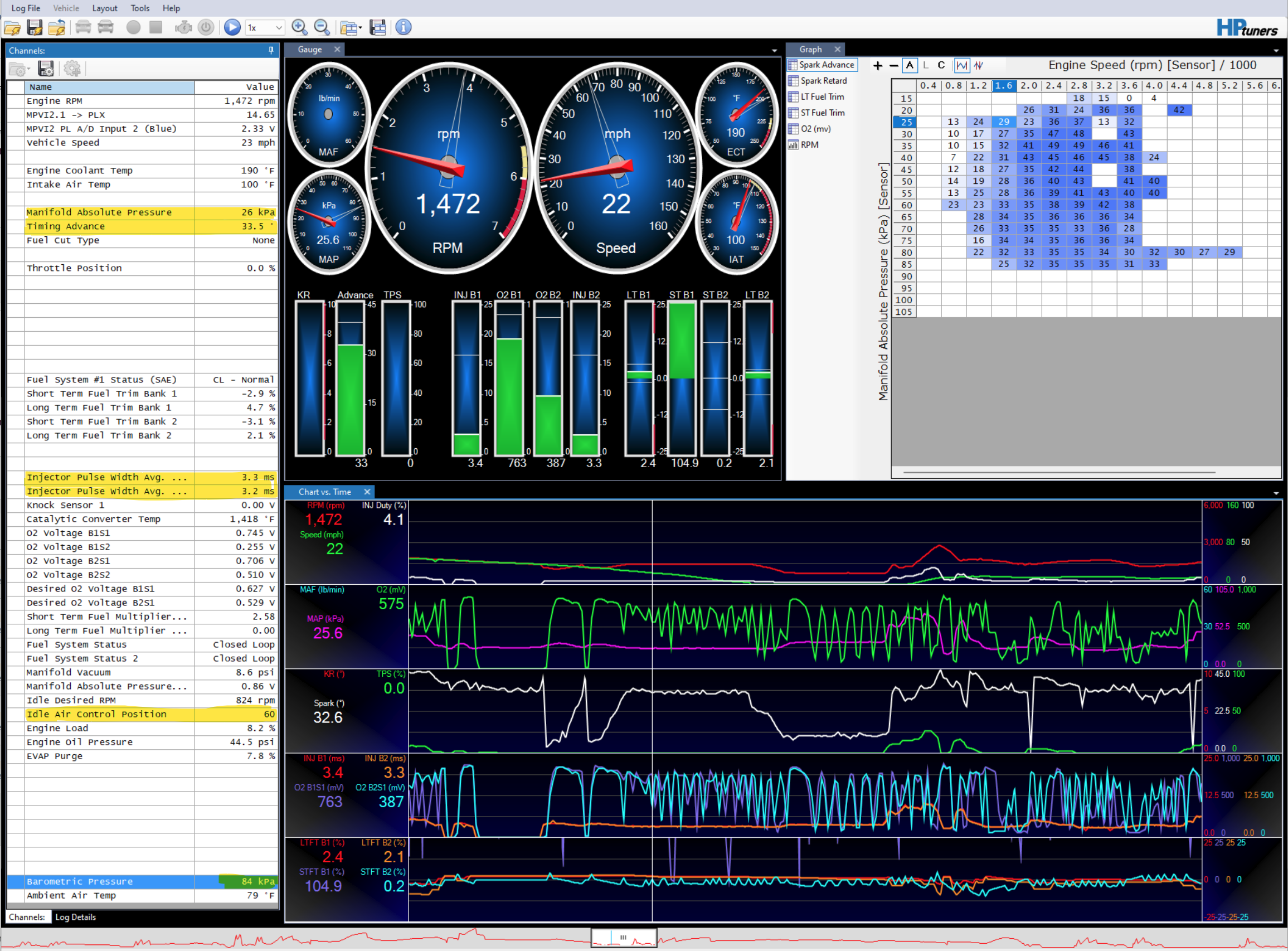Click the plus icon in Graph toolbar
This screenshot has width=1288, height=951.
(x=877, y=66)
